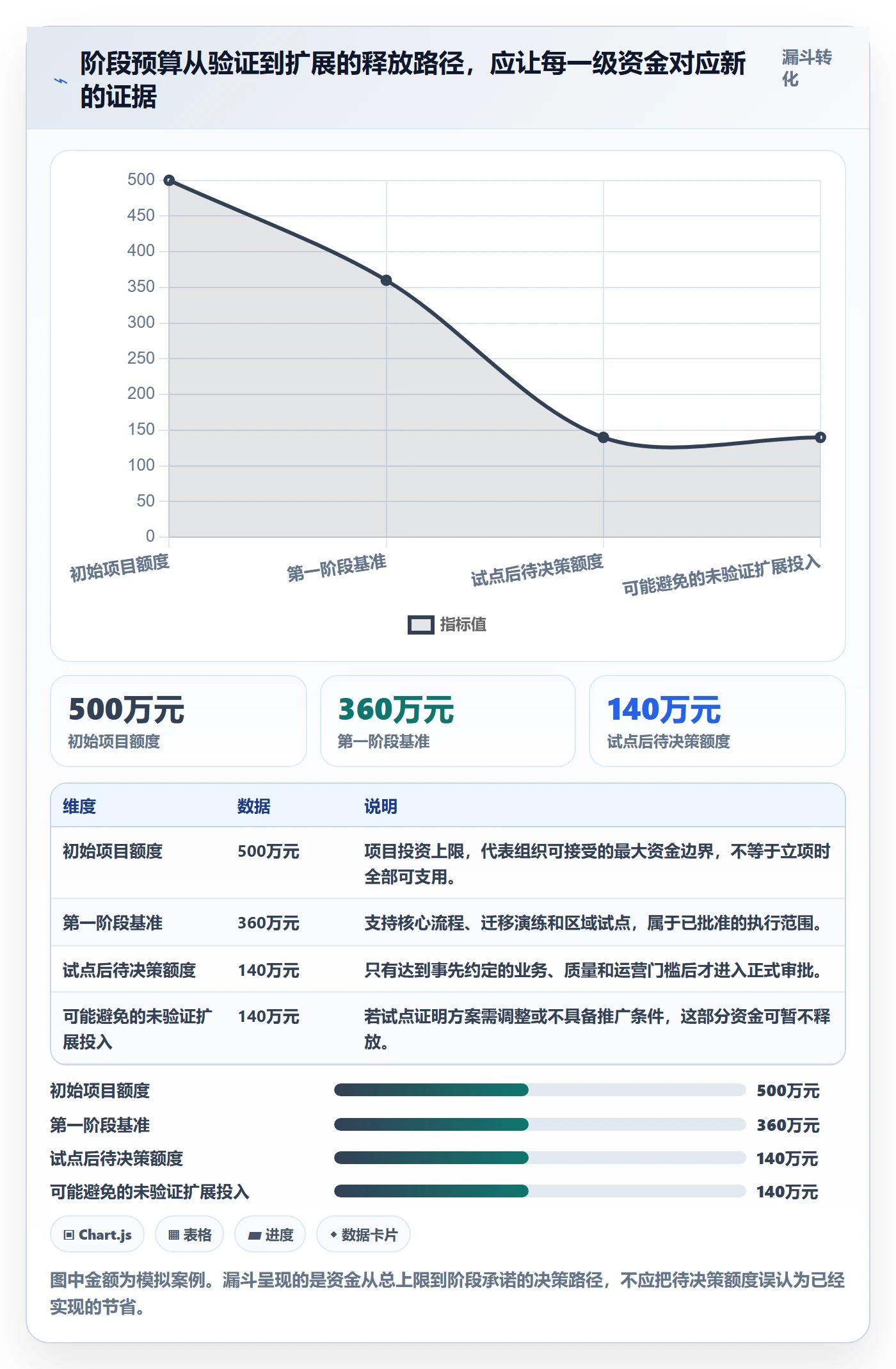896x1369 pixels.
Task: Open the Chart.js tag chip
Action: pyautogui.click(x=97, y=1235)
